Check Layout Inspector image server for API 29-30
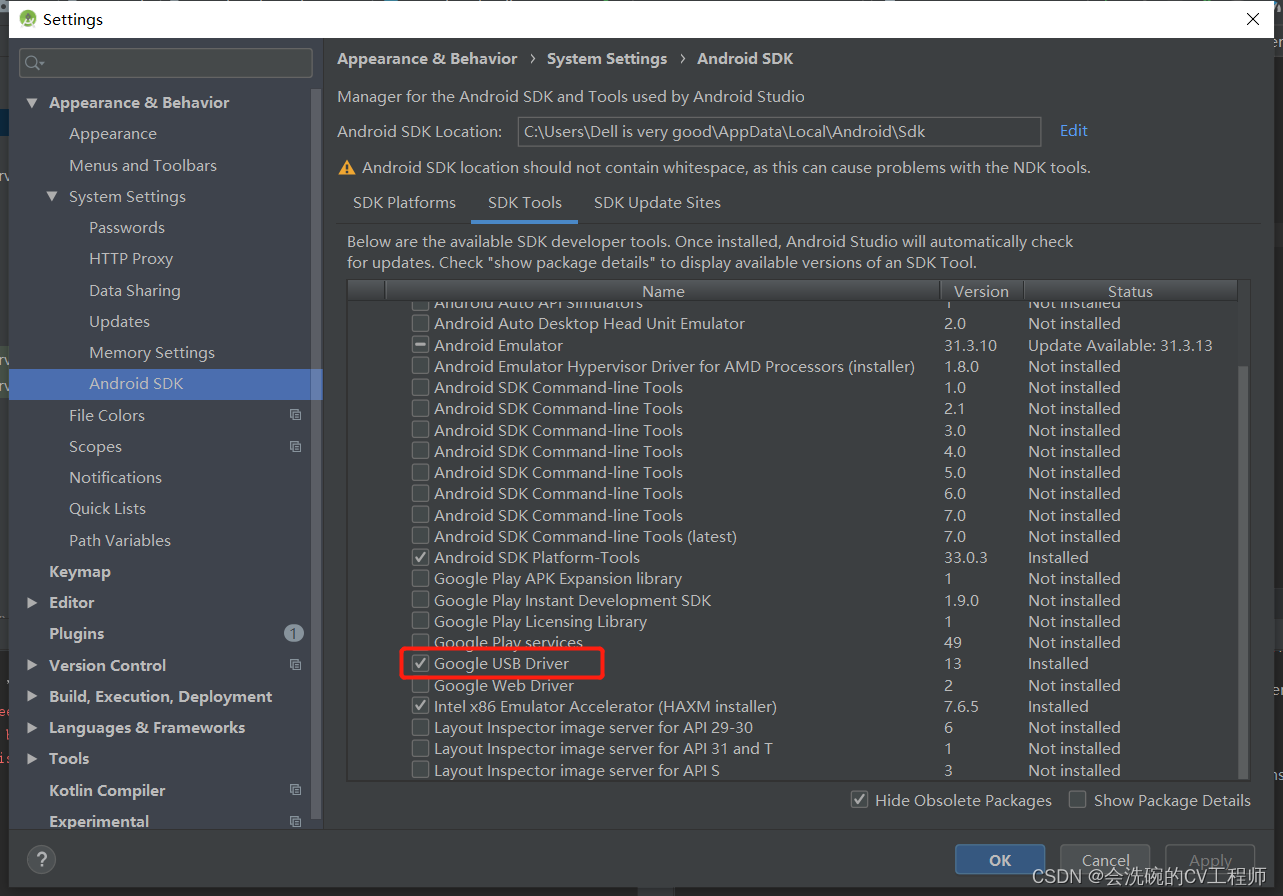 (x=420, y=727)
